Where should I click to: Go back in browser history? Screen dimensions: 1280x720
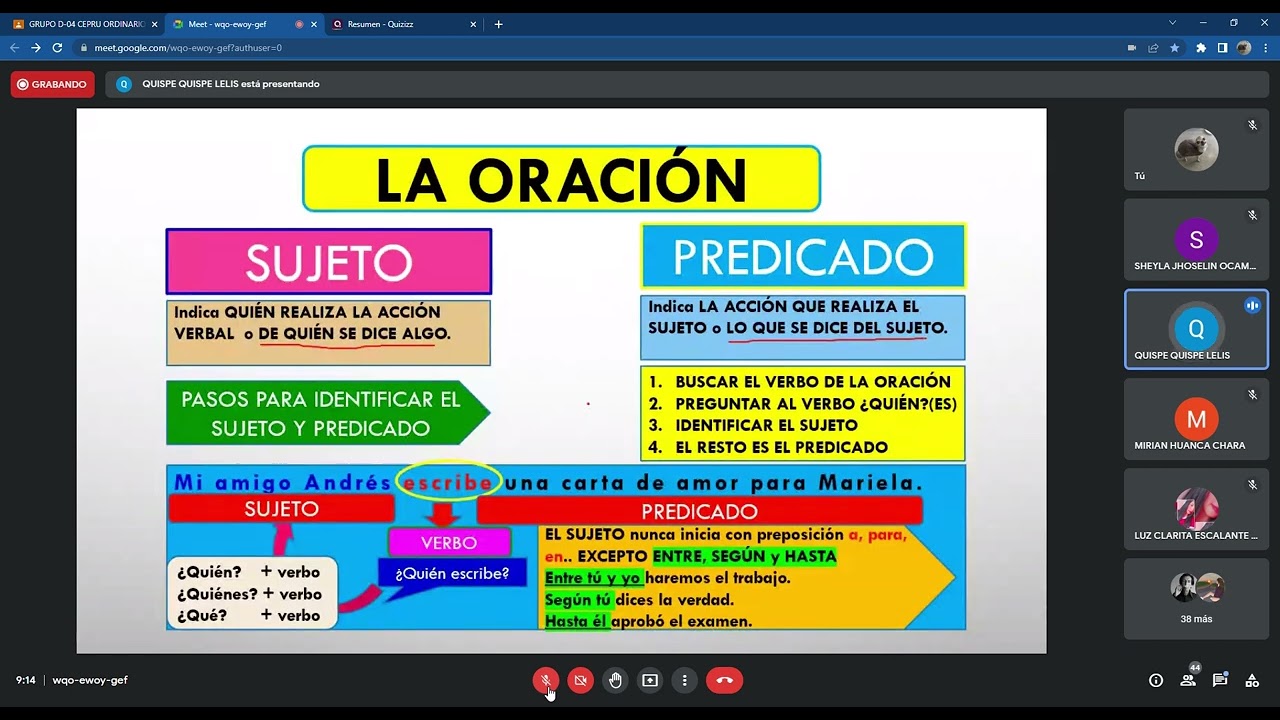[x=15, y=47]
